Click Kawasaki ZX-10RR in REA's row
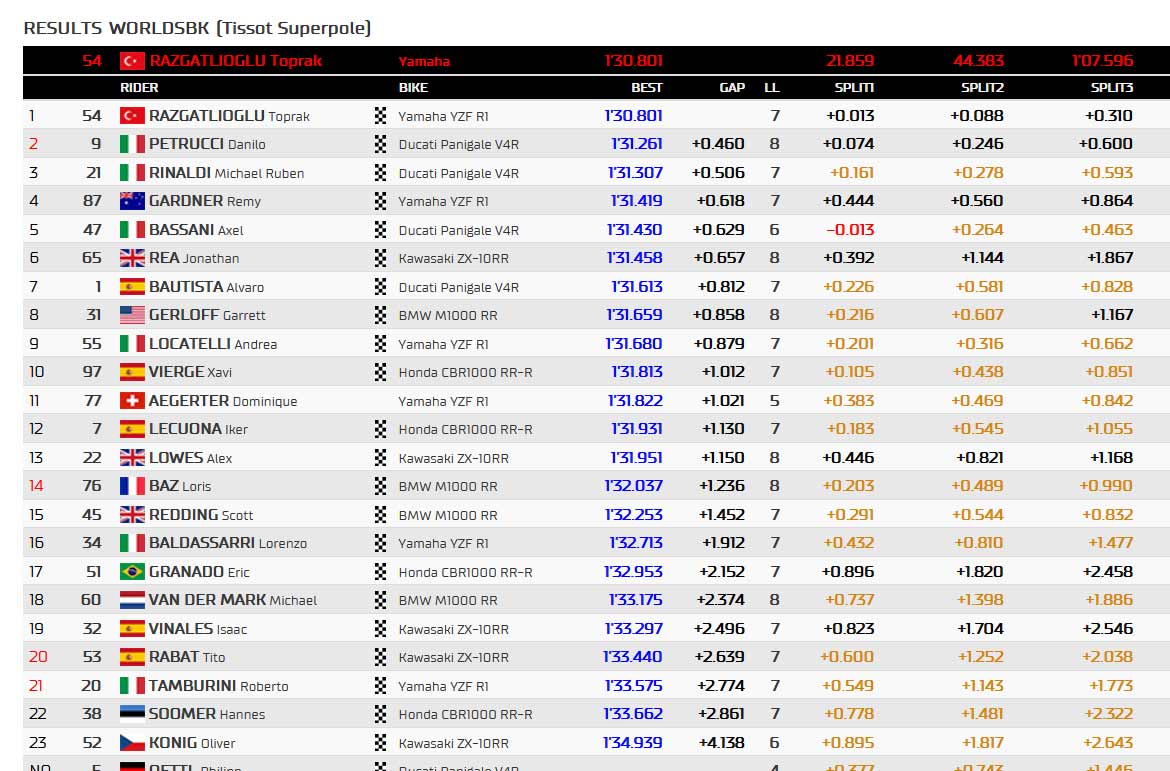Viewport: 1170px width, 771px height. 454,258
